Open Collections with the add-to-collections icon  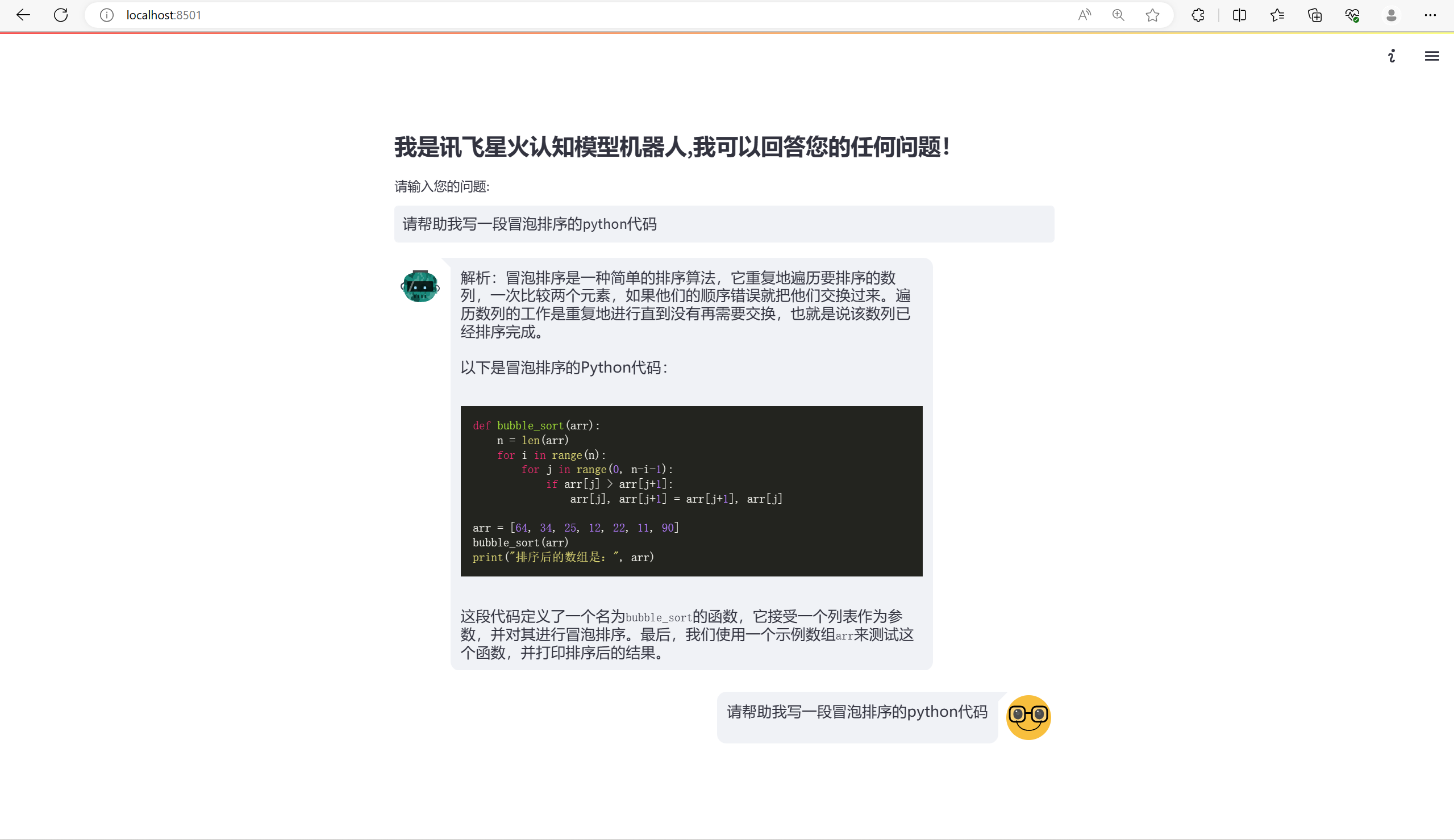pyautogui.click(x=1314, y=15)
